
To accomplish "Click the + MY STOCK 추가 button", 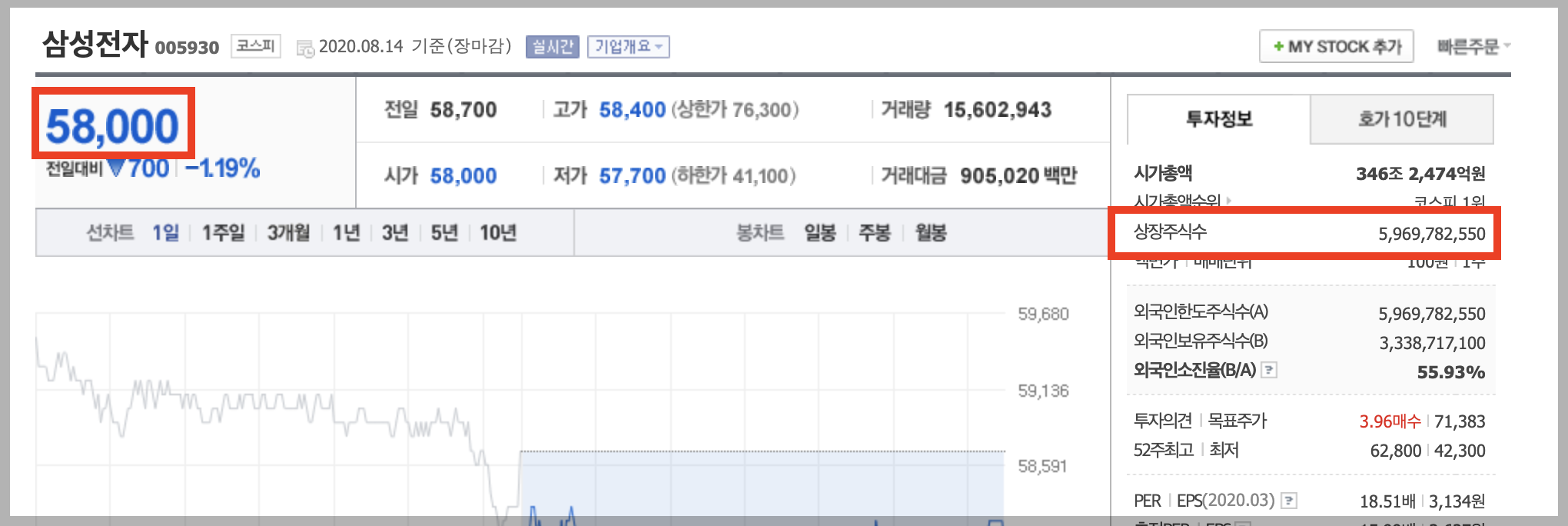I will 1337,47.
